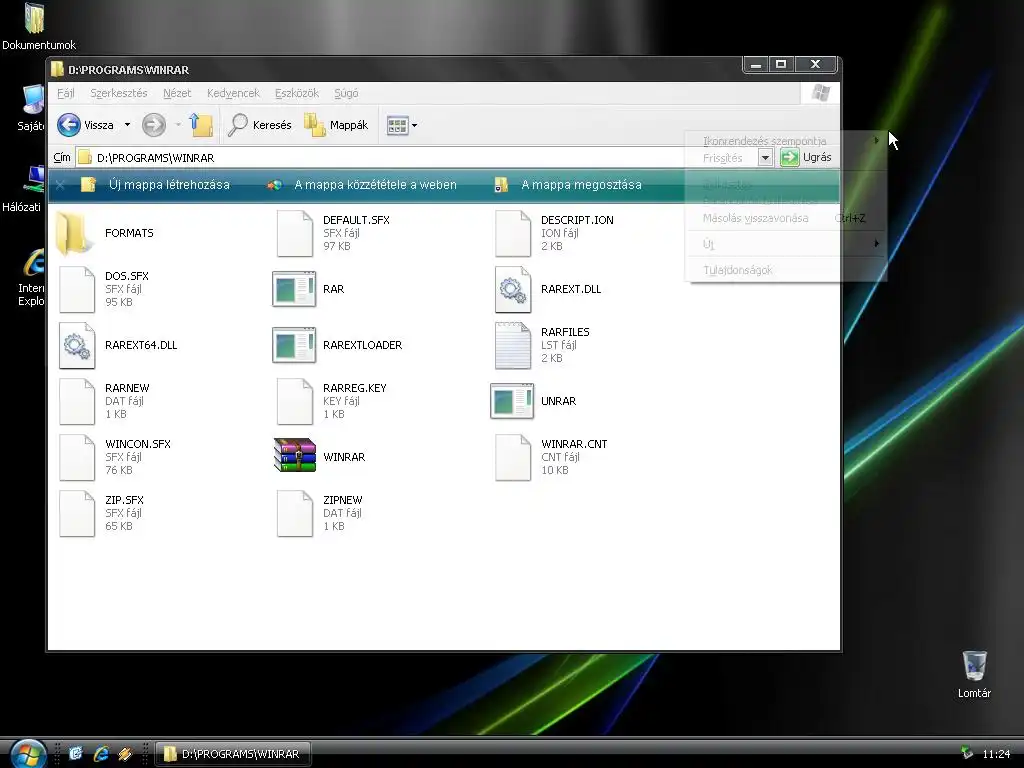Close the blue task bar strip
Viewport: 1024px width, 768px height.
(60, 185)
